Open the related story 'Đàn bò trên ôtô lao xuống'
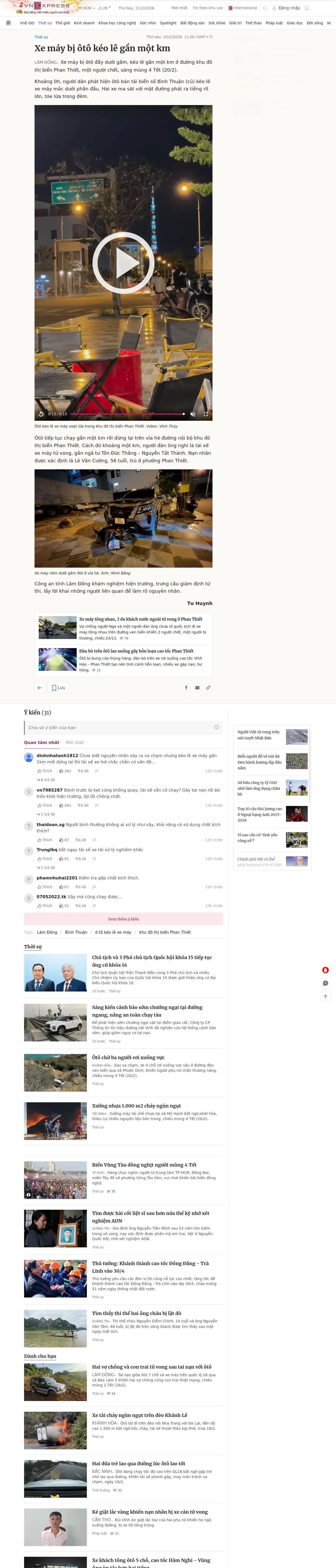Screen dimensions: 336x1568 [x=136, y=651]
